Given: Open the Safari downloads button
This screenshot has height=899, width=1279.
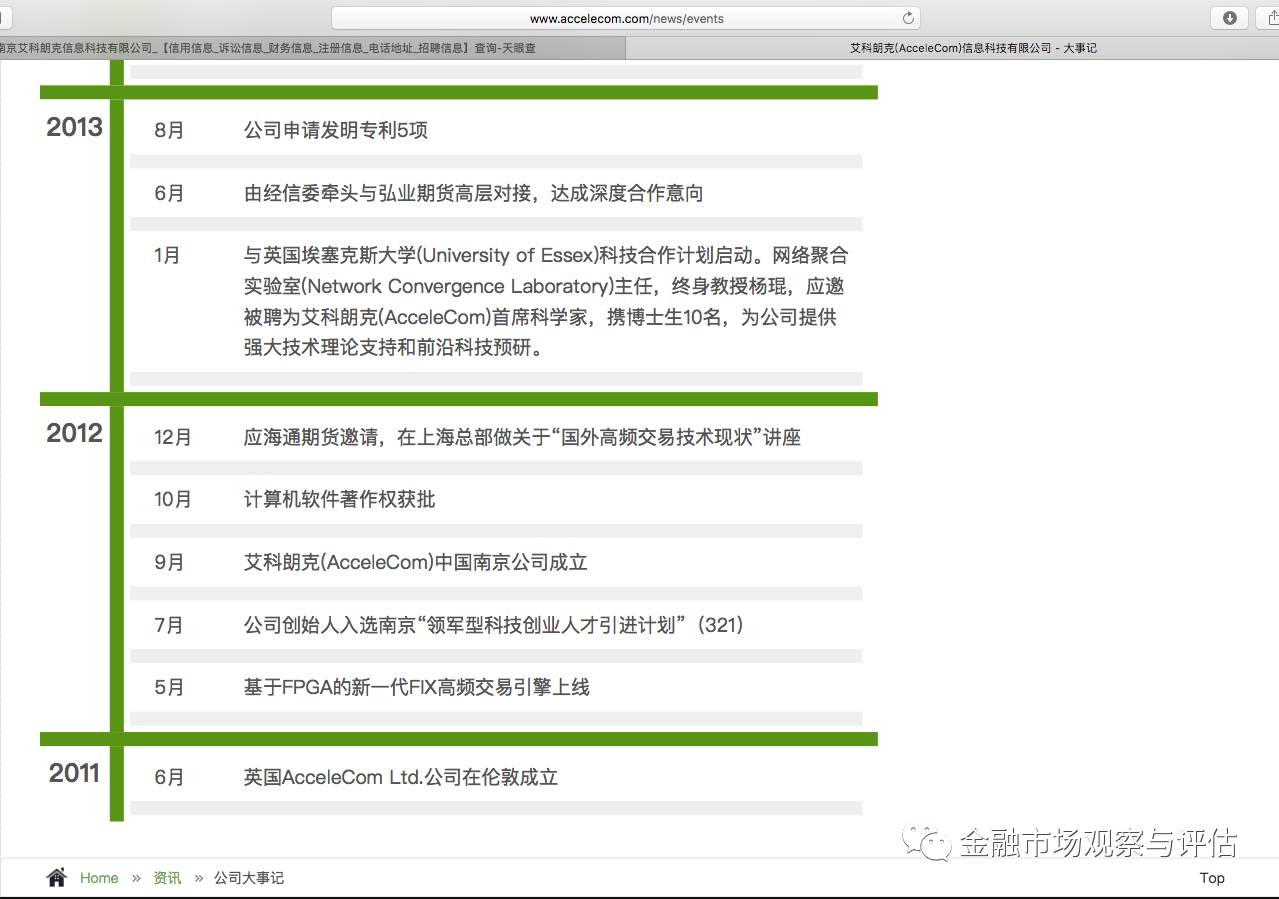Looking at the screenshot, I should click(1230, 18).
